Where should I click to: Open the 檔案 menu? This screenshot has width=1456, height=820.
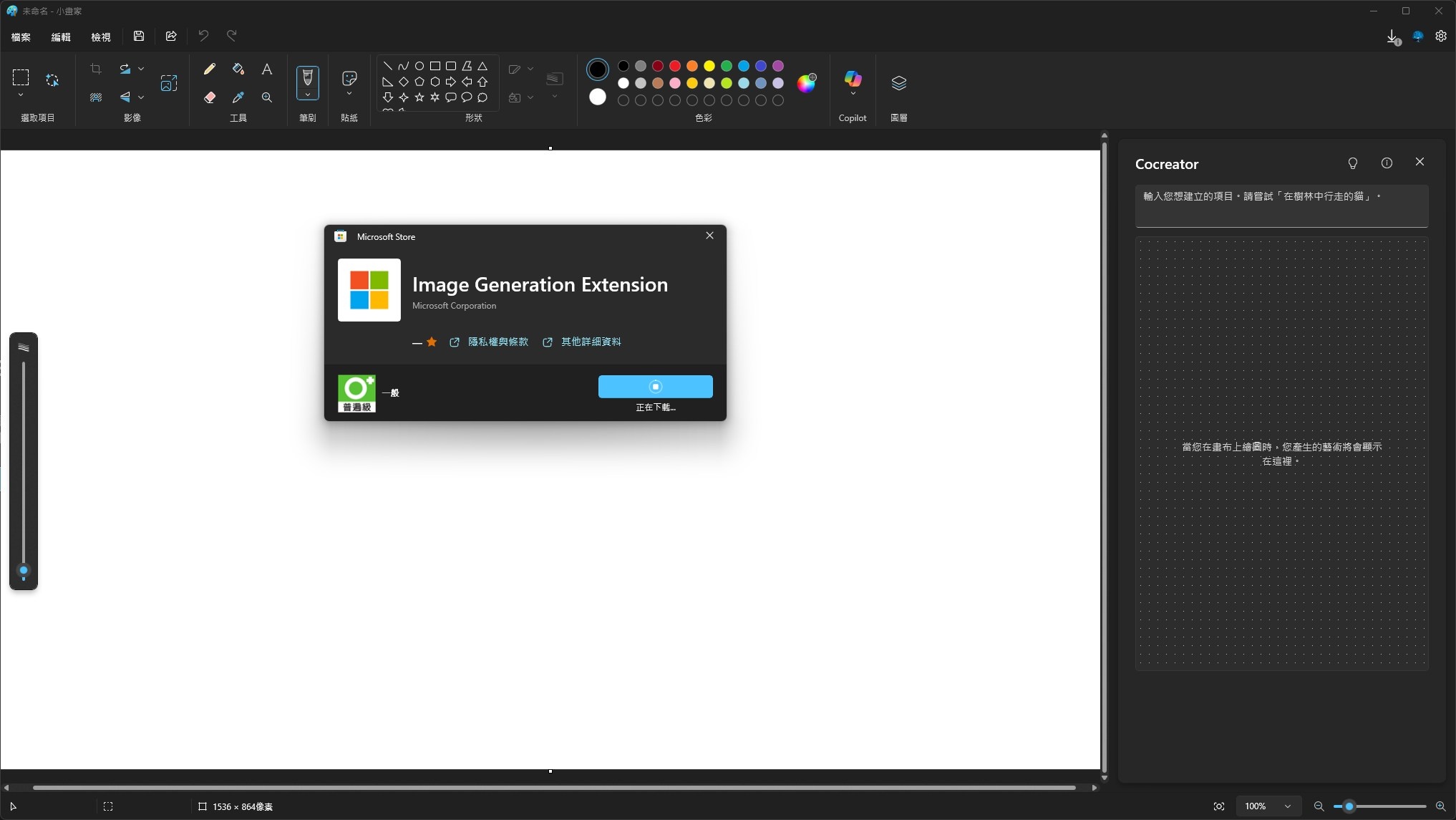pos(21,37)
